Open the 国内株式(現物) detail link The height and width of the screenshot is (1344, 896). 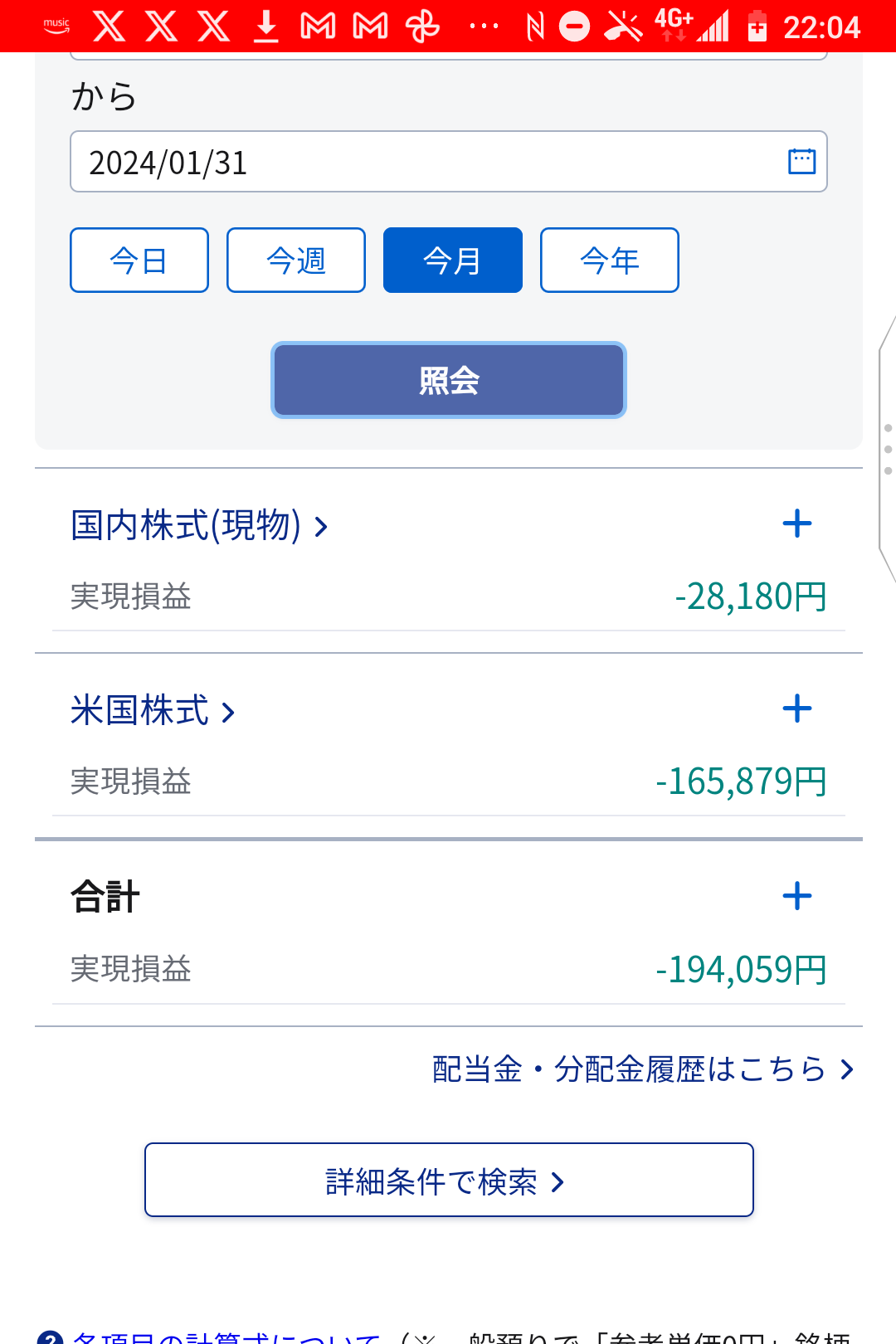(200, 525)
